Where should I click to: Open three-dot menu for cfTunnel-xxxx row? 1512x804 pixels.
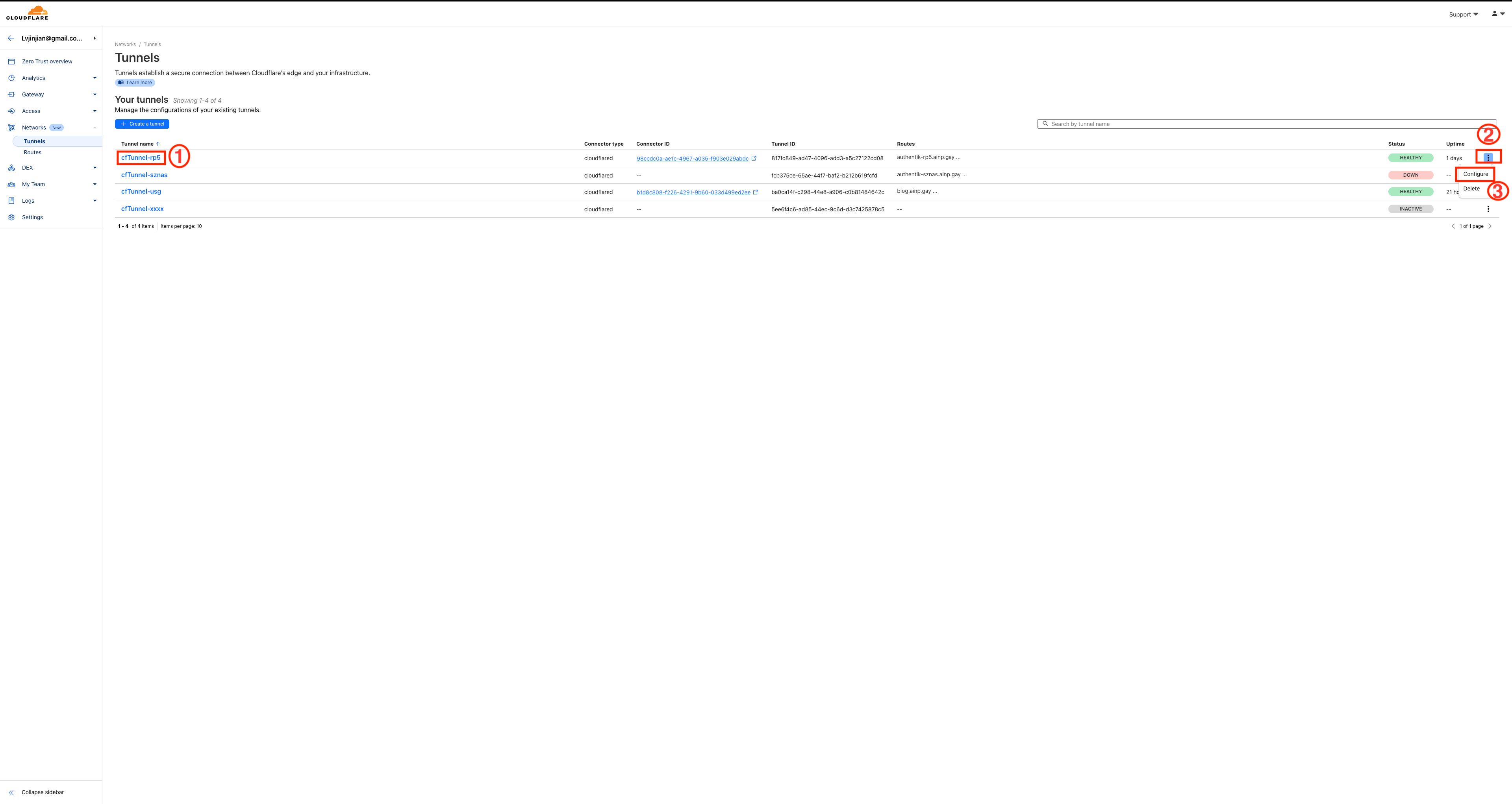click(1488, 209)
